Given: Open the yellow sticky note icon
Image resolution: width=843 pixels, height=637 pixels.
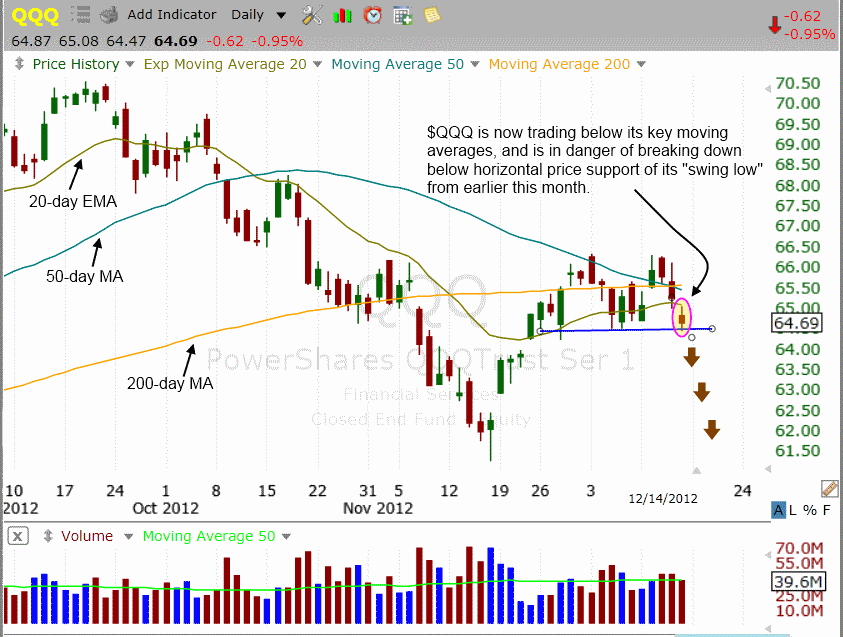Looking at the screenshot, I should click(x=432, y=15).
